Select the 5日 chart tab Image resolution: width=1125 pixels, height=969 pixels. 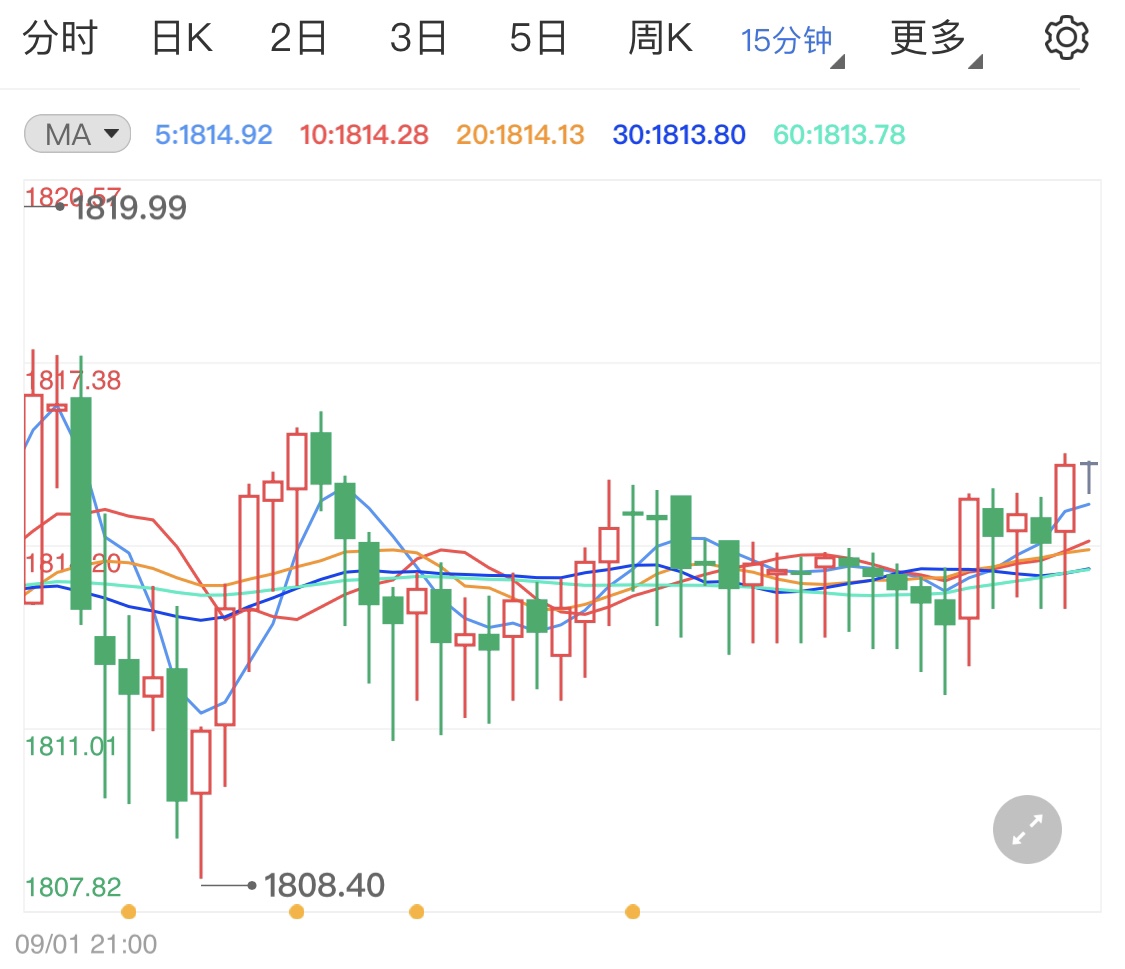pyautogui.click(x=538, y=38)
